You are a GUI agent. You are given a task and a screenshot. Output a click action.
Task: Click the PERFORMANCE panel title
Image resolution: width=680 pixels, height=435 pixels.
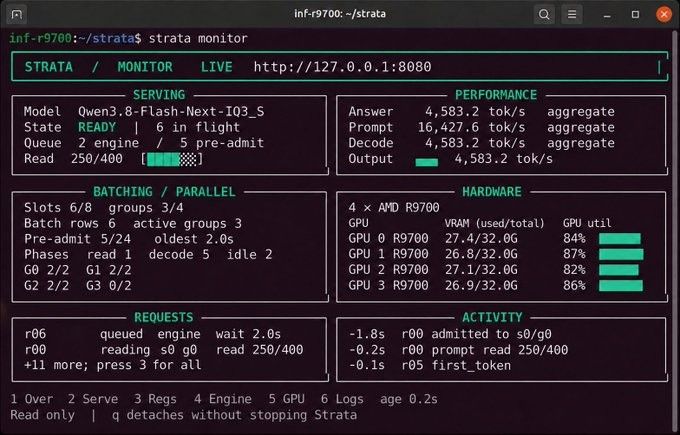click(x=496, y=95)
